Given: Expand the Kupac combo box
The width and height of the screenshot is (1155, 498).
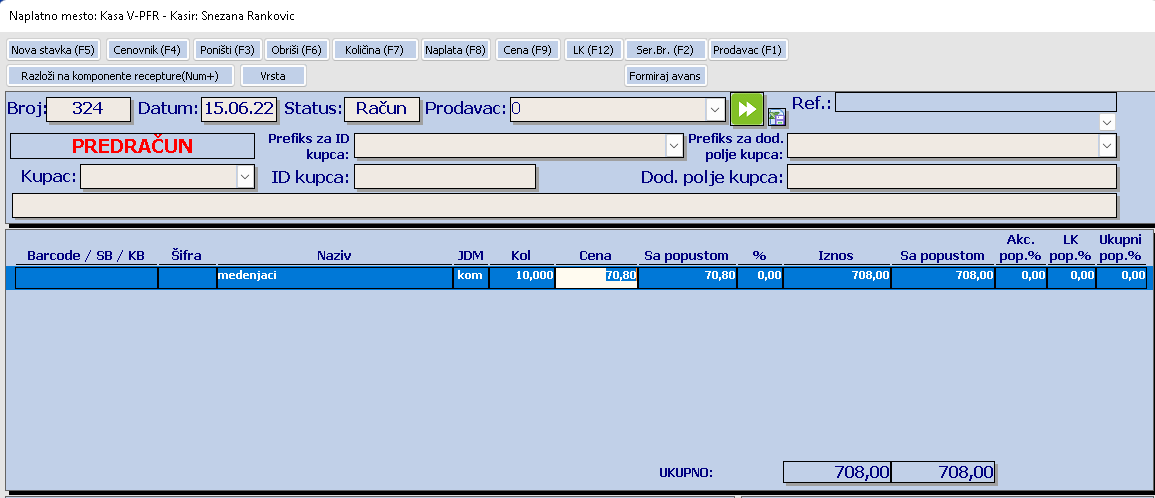Looking at the screenshot, I should pyautogui.click(x=245, y=177).
